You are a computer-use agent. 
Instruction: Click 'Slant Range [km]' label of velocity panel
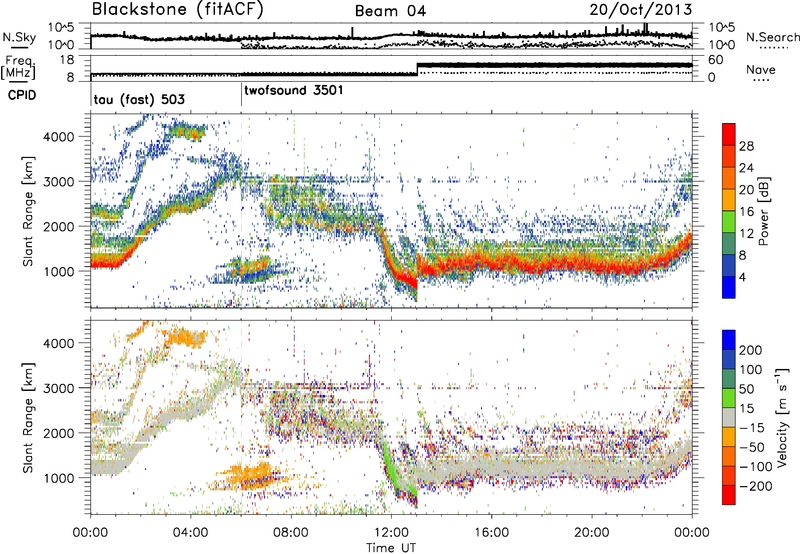[28, 417]
